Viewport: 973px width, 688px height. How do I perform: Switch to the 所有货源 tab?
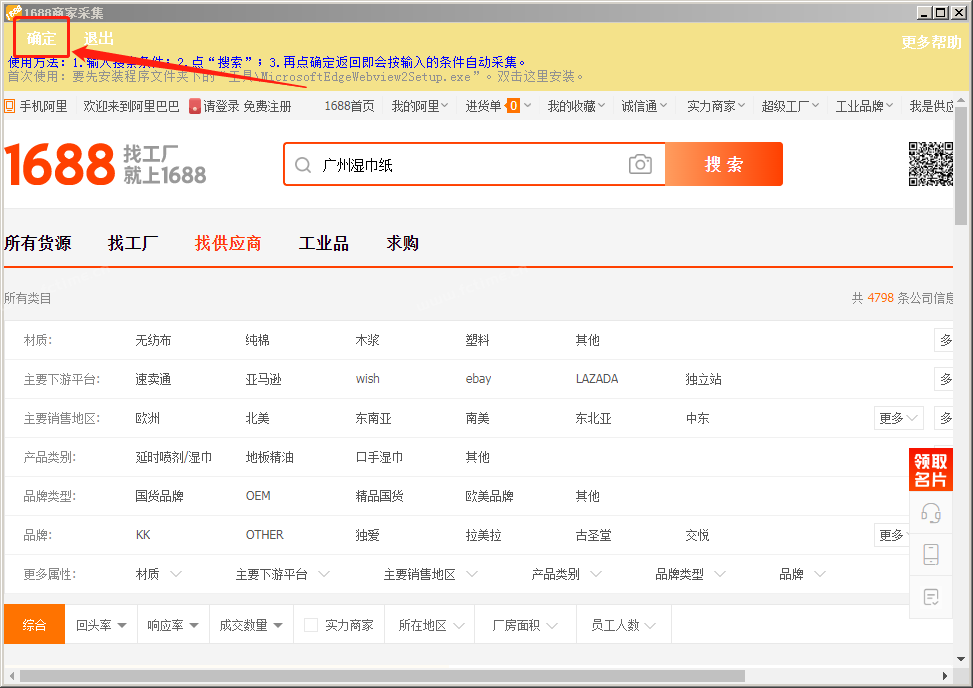click(38, 243)
